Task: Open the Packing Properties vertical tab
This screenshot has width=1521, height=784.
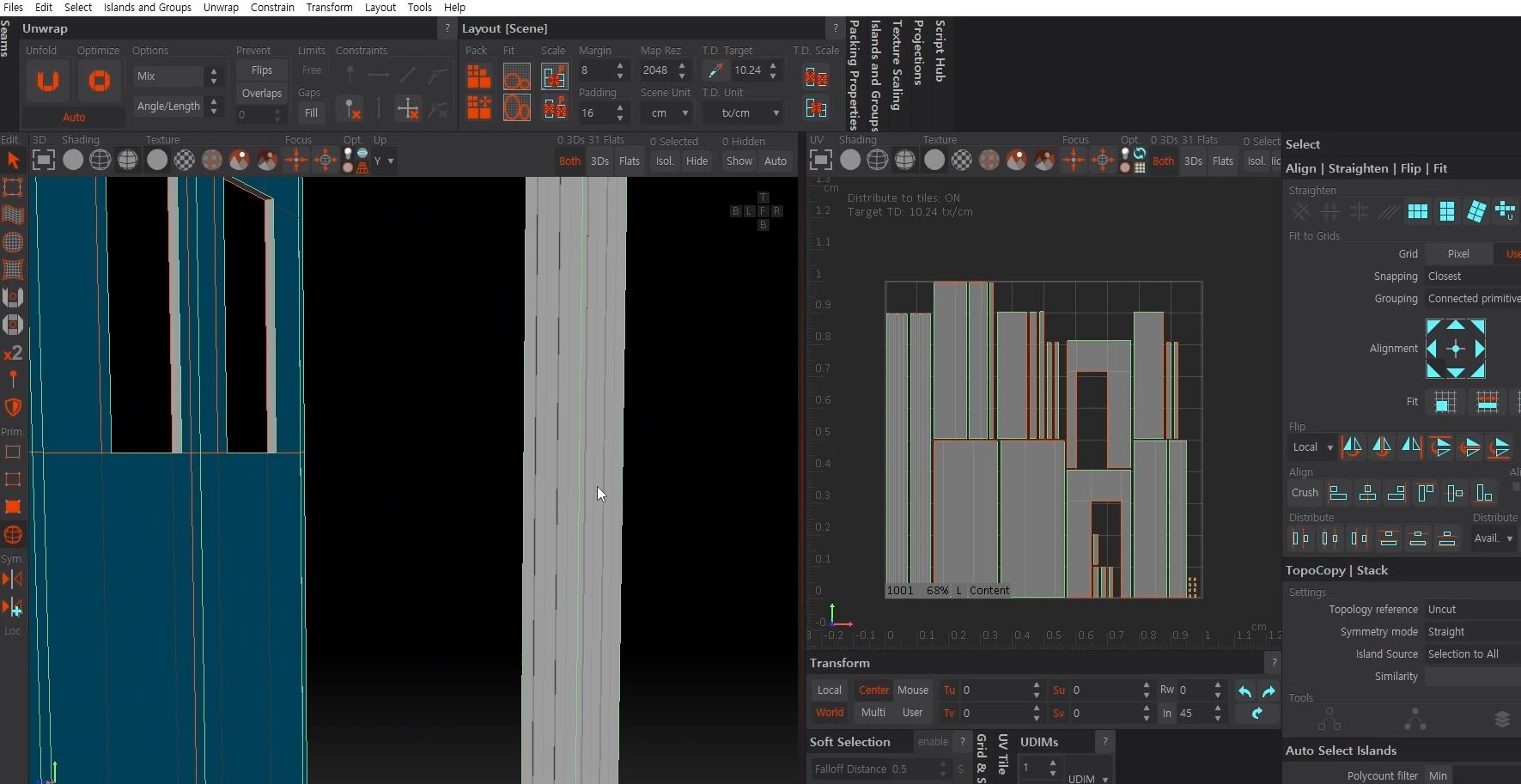Action: tap(854, 76)
